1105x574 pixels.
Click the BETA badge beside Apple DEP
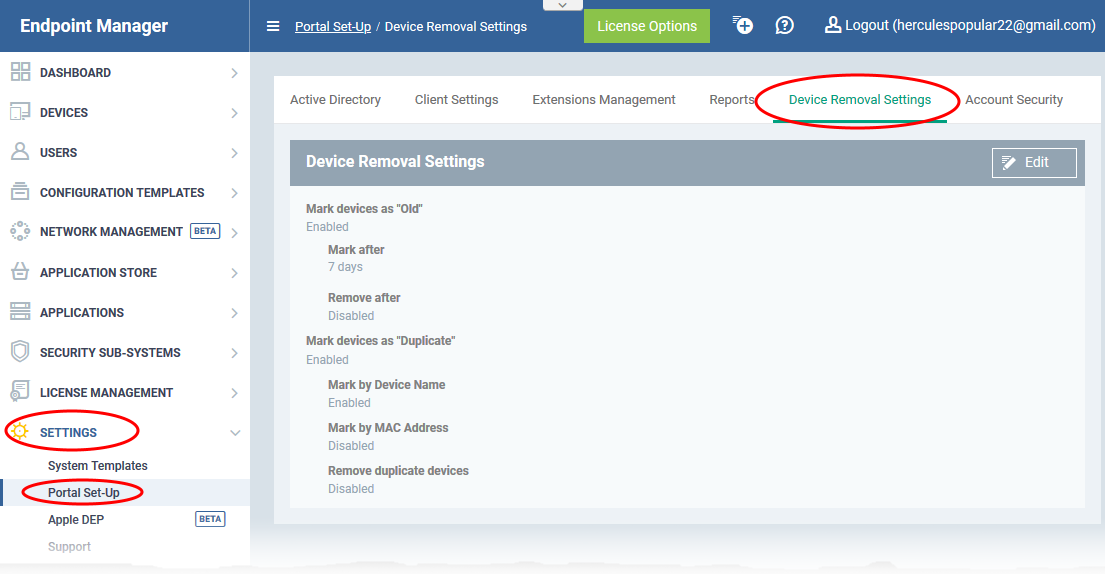pyautogui.click(x=210, y=519)
